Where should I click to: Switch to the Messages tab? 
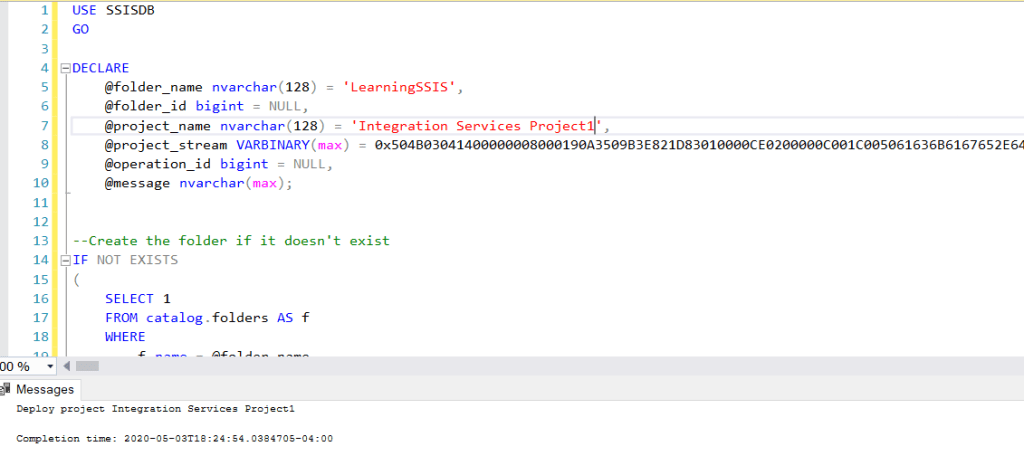(x=45, y=389)
